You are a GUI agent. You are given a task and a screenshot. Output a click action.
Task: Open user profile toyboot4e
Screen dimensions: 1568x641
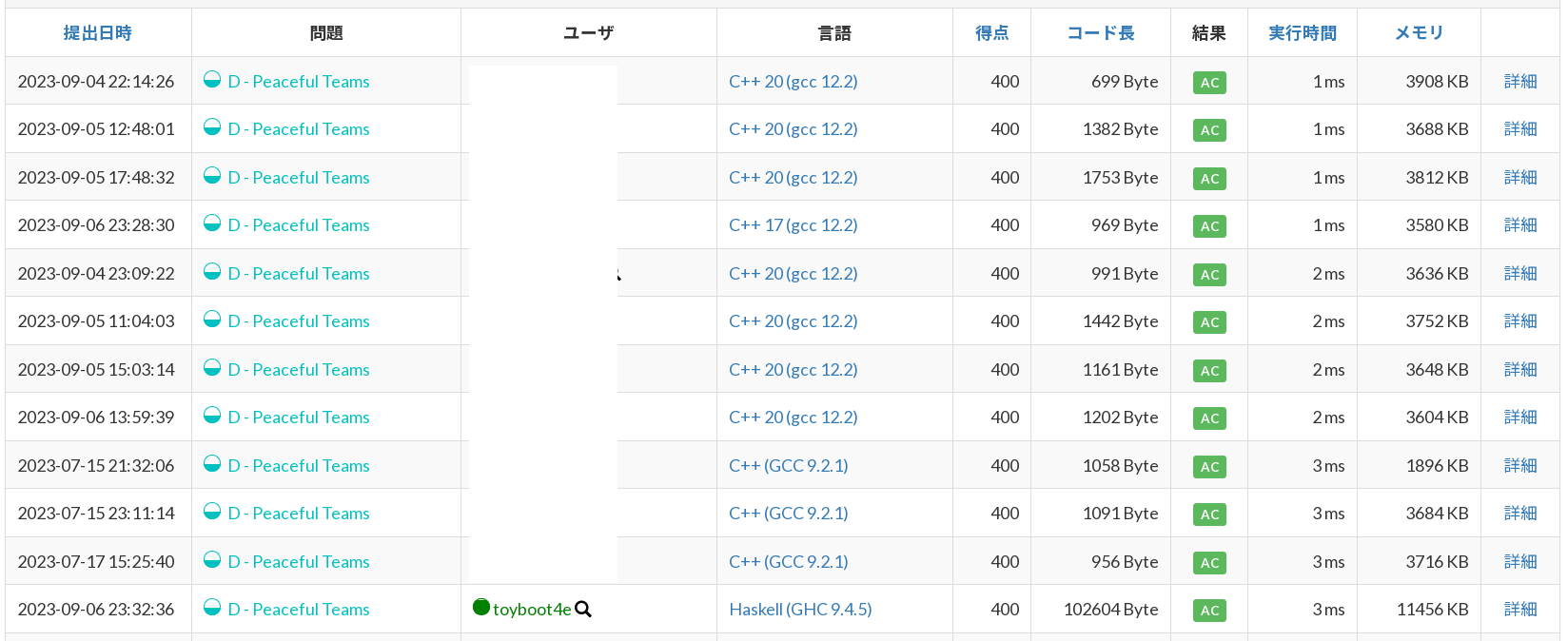point(532,610)
